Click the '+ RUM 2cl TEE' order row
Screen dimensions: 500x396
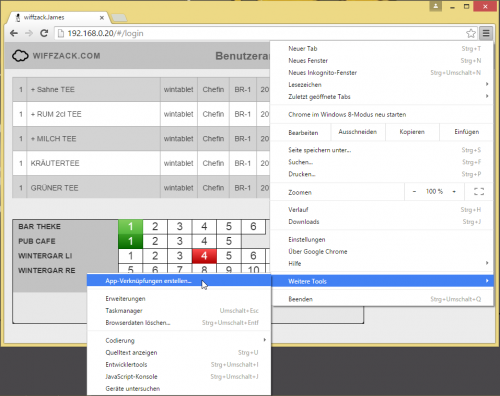click(141, 114)
